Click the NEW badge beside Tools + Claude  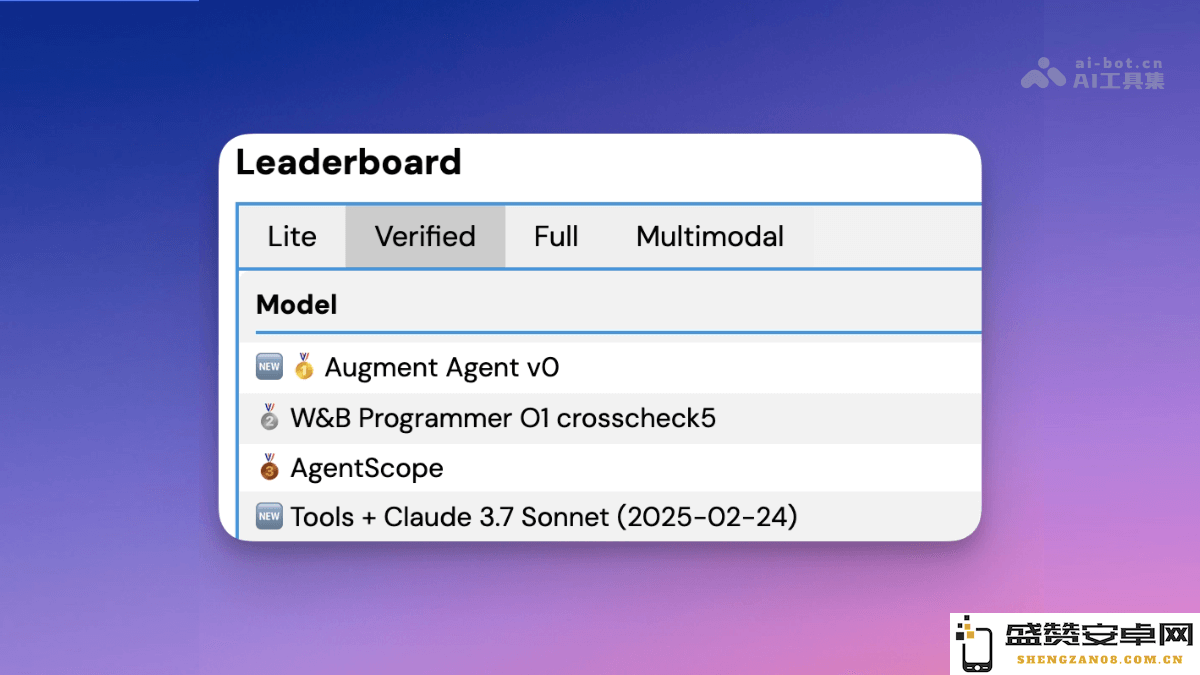click(270, 517)
